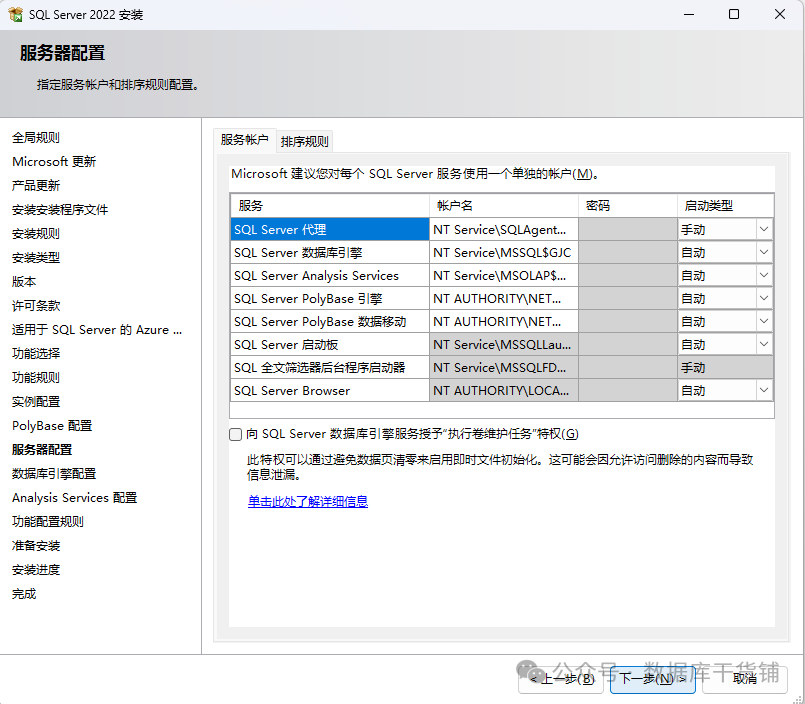Click Analysis Services 配置 step in sidebar

tap(74, 498)
